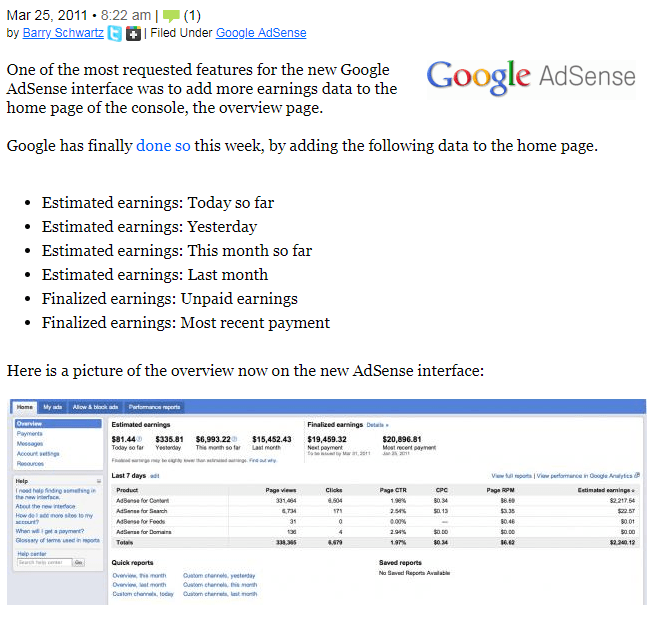Viewport: 654px width, 617px height.
Task: Select the Home tab in AdSense screenshot
Action: coord(25,407)
